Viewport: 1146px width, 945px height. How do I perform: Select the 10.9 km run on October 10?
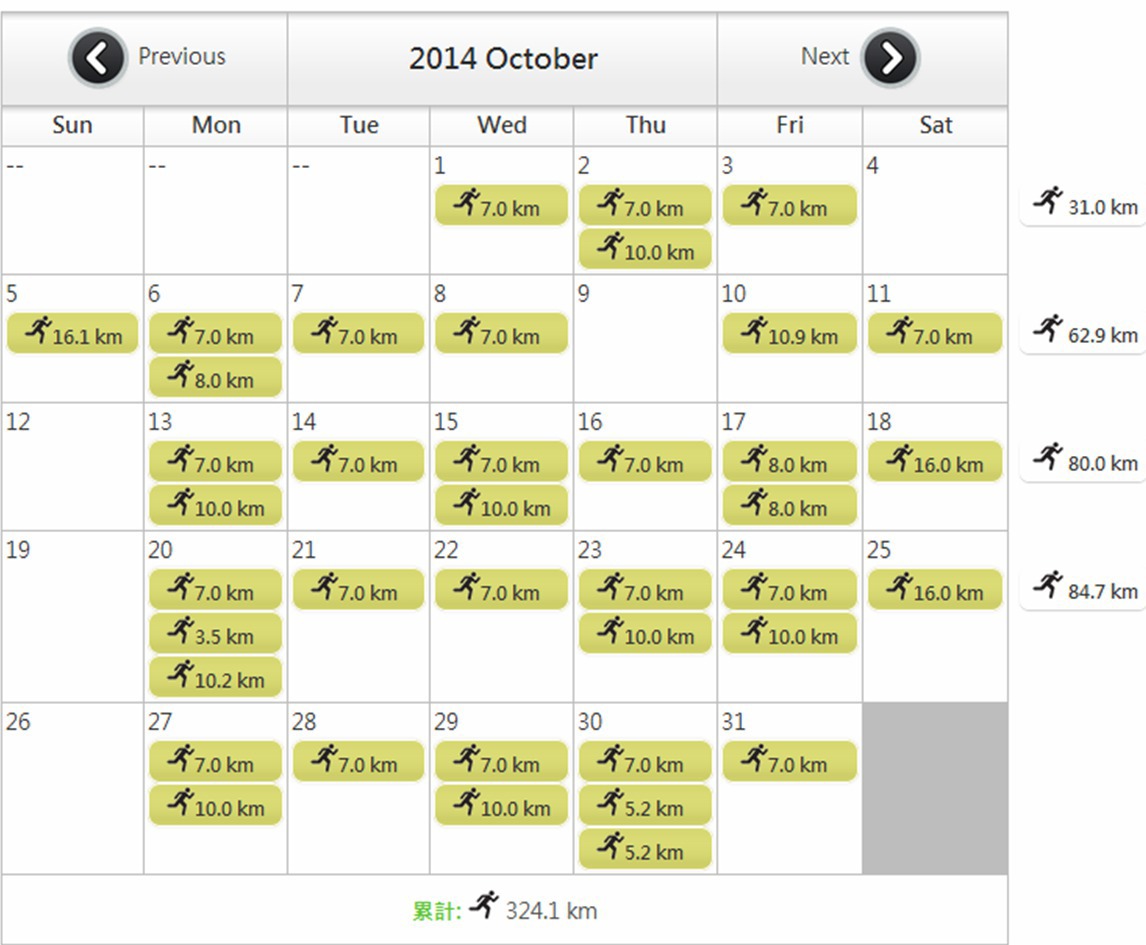(789, 334)
